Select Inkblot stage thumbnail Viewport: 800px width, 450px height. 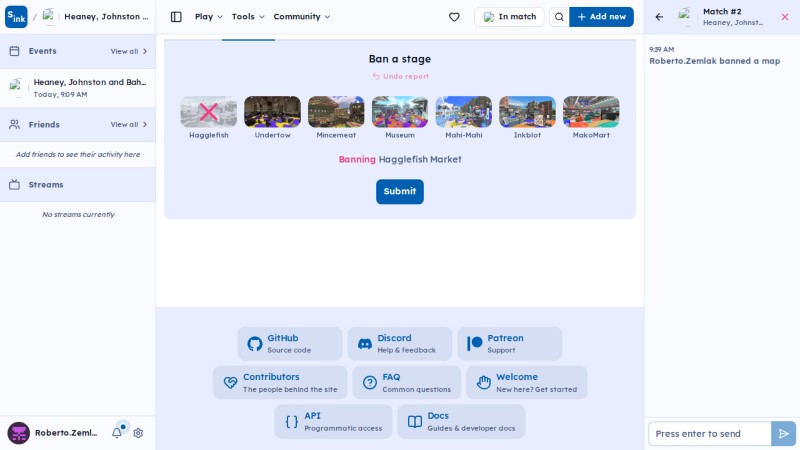[527, 112]
